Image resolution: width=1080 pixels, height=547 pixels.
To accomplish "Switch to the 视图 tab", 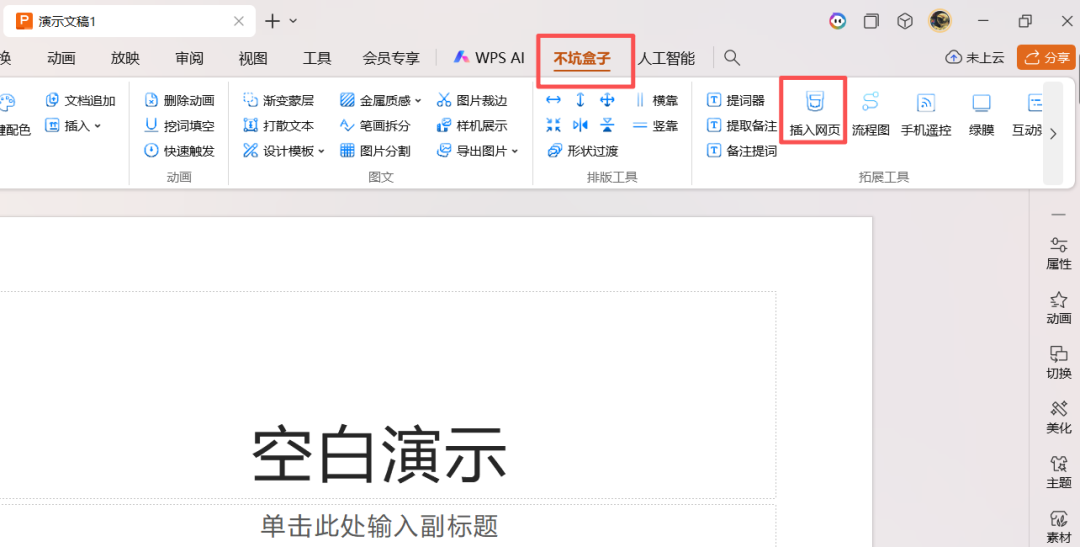I will [x=253, y=59].
